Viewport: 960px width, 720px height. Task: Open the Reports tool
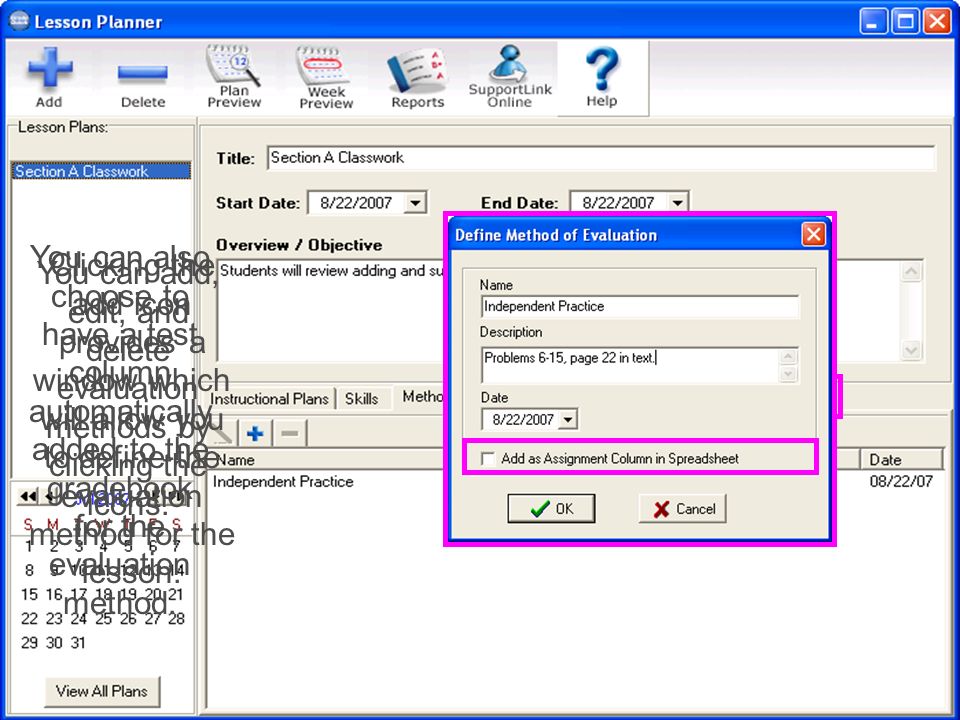(418, 80)
